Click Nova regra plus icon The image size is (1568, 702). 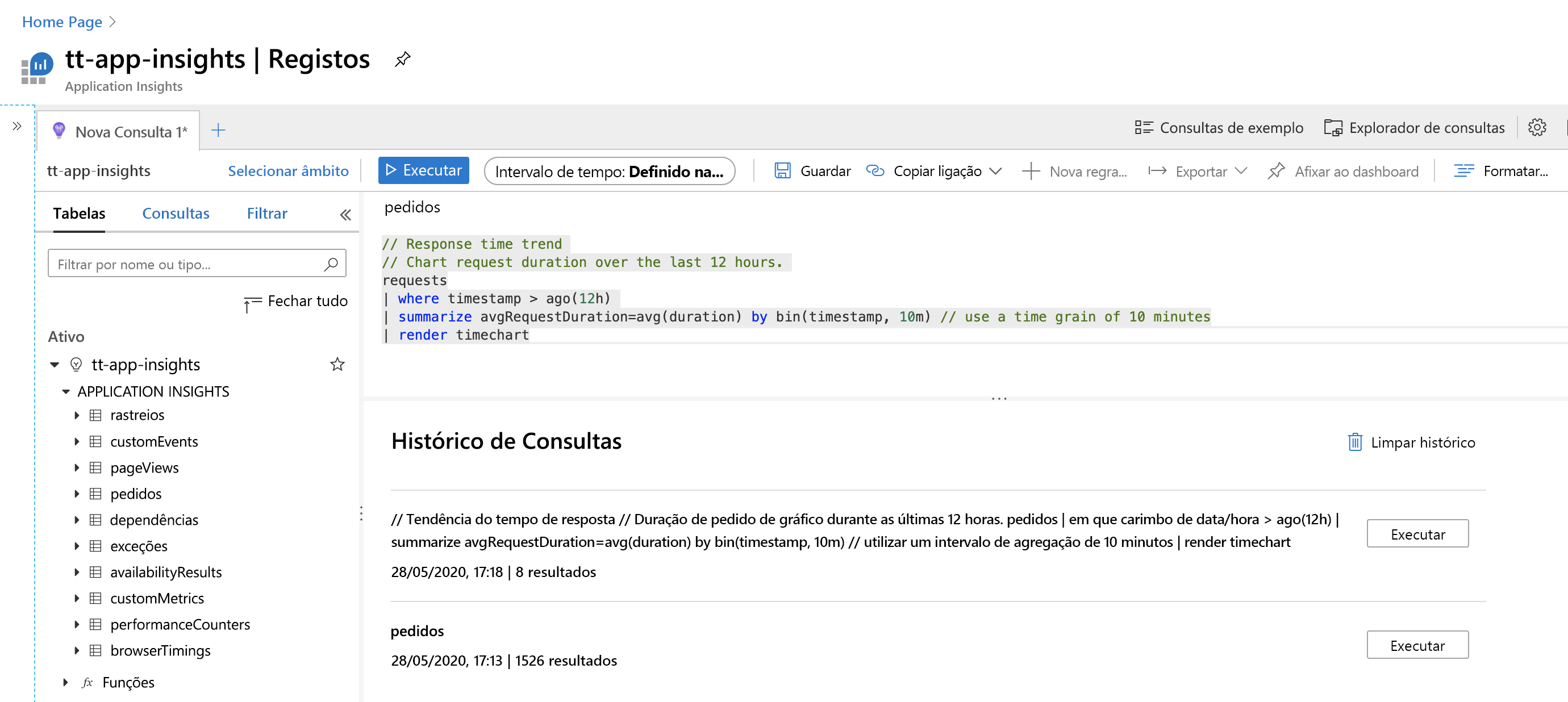(x=1031, y=172)
